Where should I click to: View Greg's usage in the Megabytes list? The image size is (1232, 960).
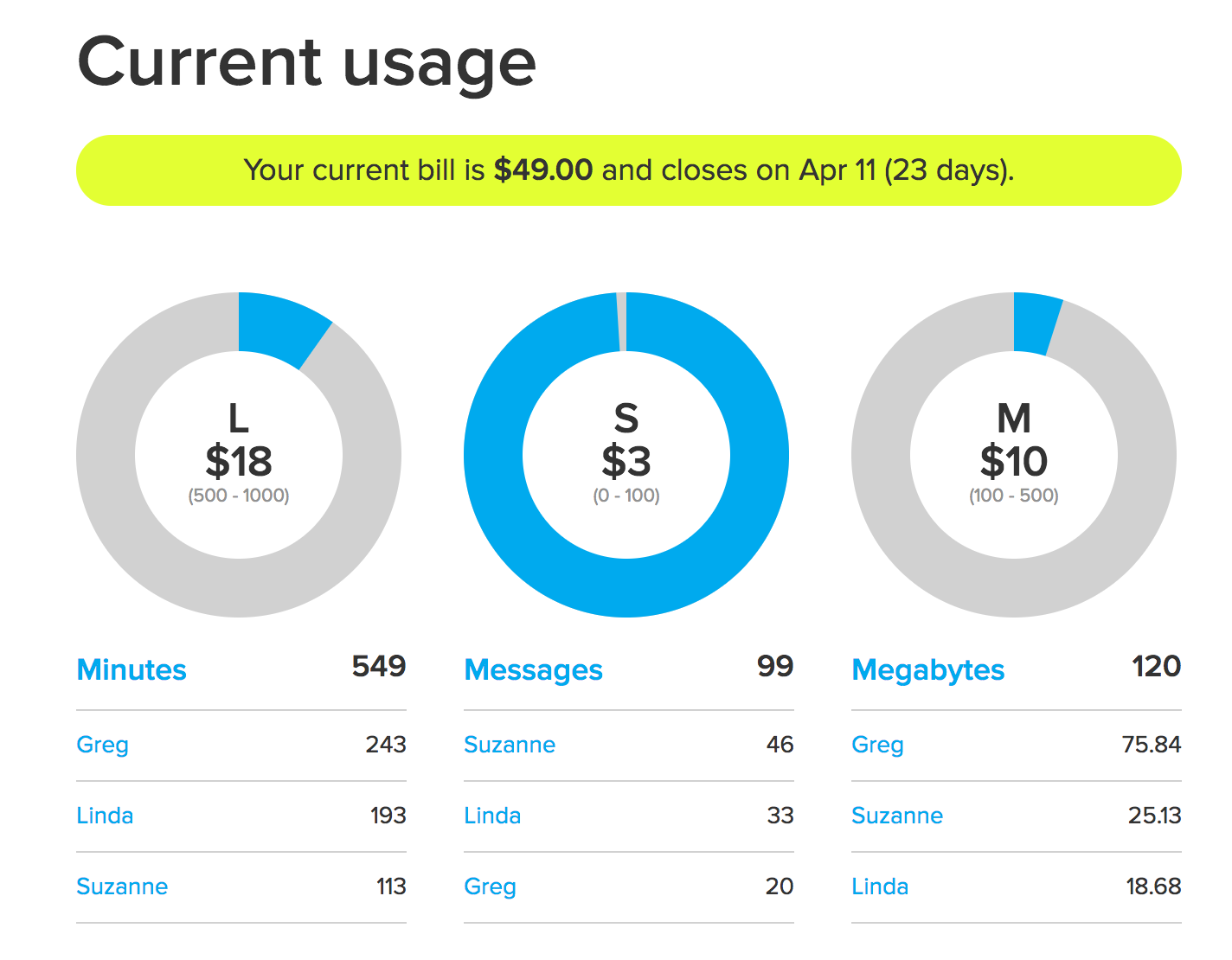(877, 745)
